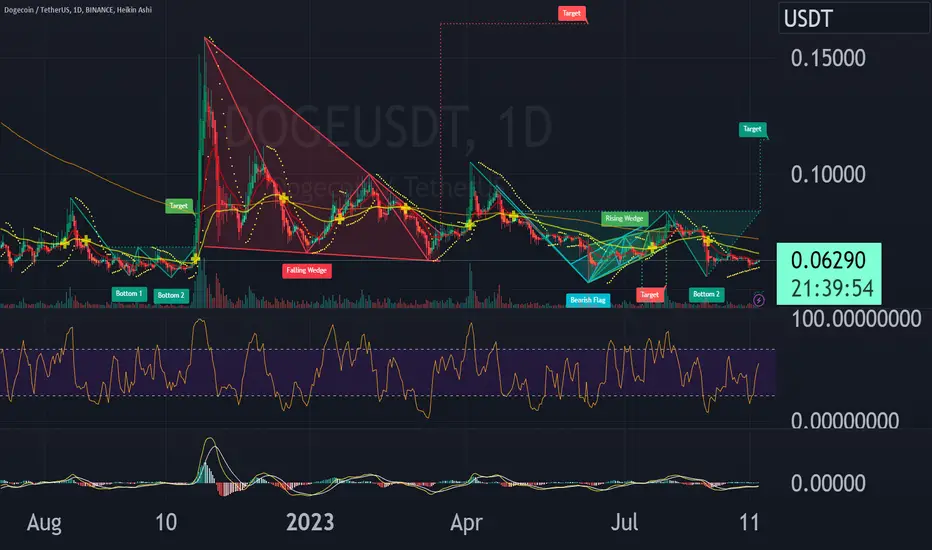
Task: Click the bar countdown 21:39:54
Action: click(x=833, y=288)
